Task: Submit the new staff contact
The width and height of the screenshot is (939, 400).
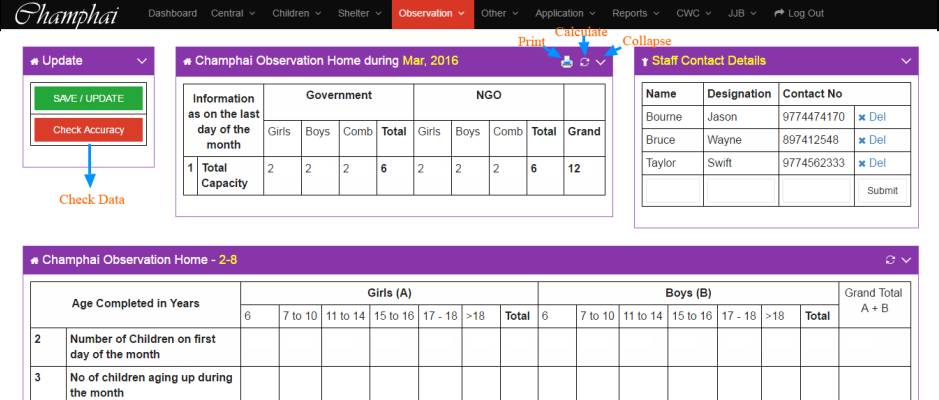Action: pyautogui.click(x=882, y=190)
